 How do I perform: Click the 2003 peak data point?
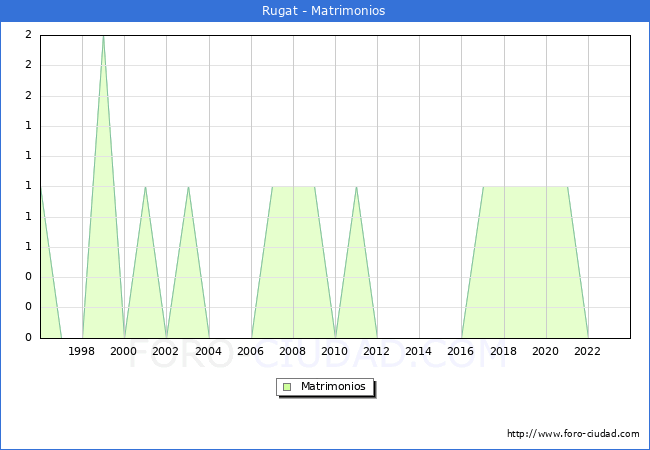[x=188, y=187]
